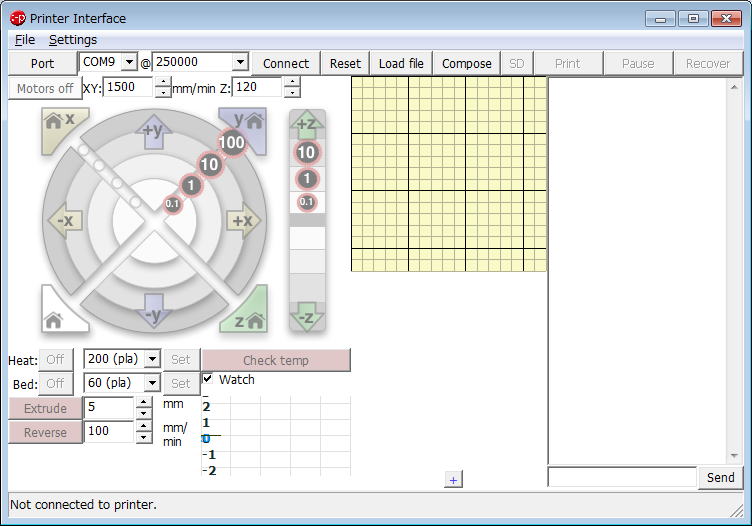Click the Extrude button
752x526 pixels.
46,408
